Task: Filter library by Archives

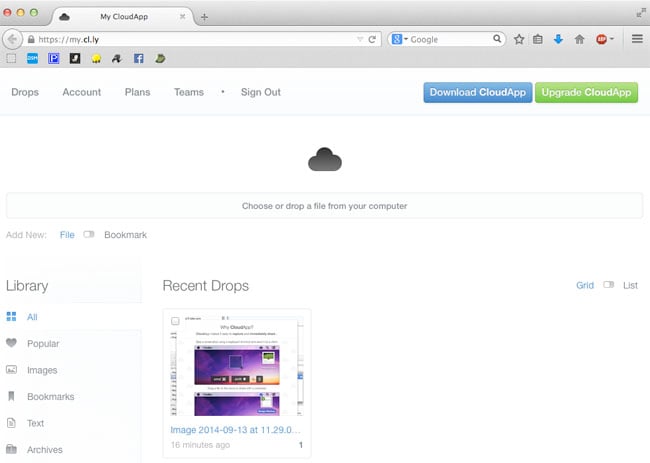Action: [45, 450]
